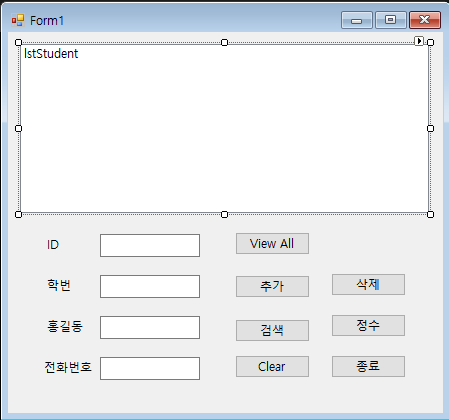The height and width of the screenshot is (420, 449).
Task: Click the 검색 button
Action: coord(272,330)
